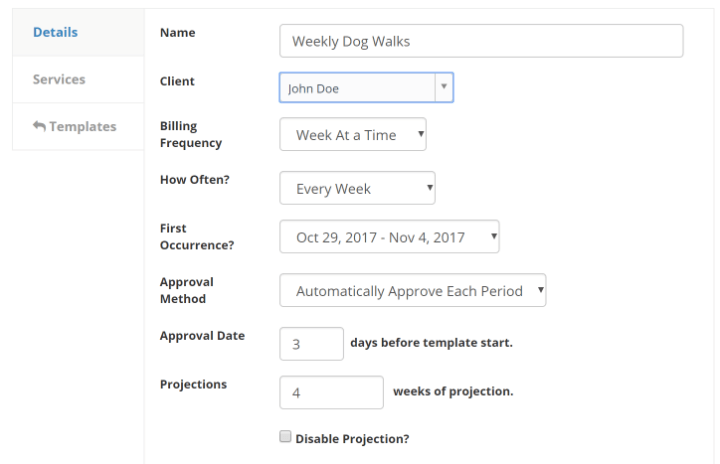
Task: Click the Approval Method label
Action: click(187, 290)
